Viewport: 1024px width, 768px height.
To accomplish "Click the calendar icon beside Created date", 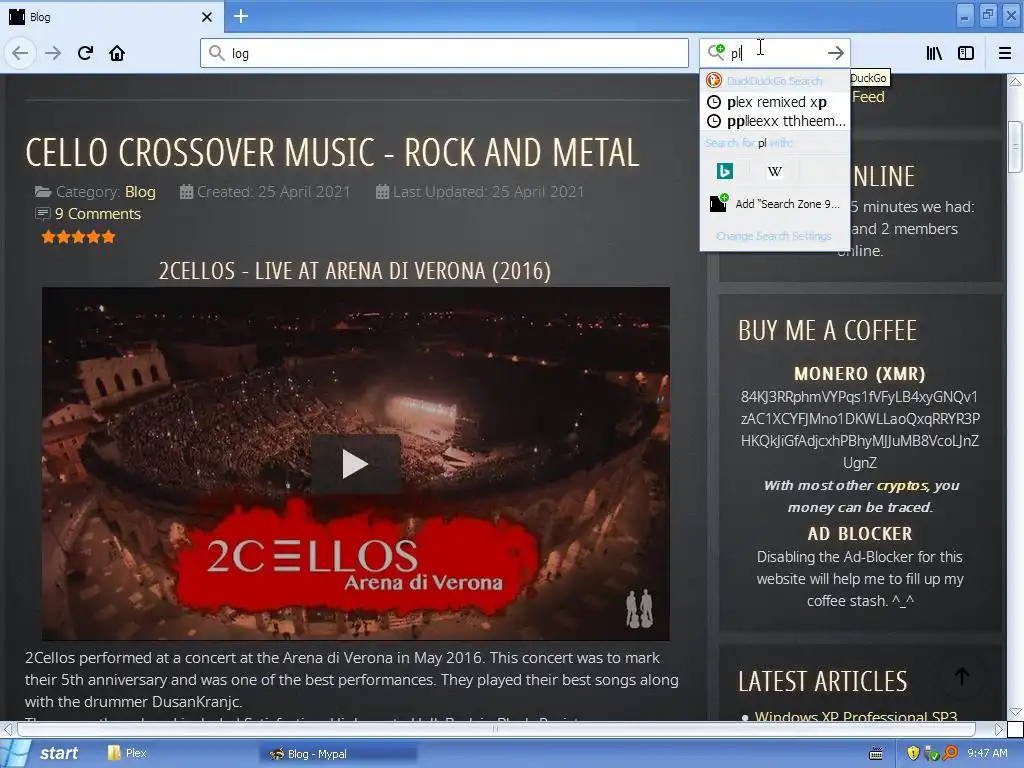I will click(x=186, y=192).
